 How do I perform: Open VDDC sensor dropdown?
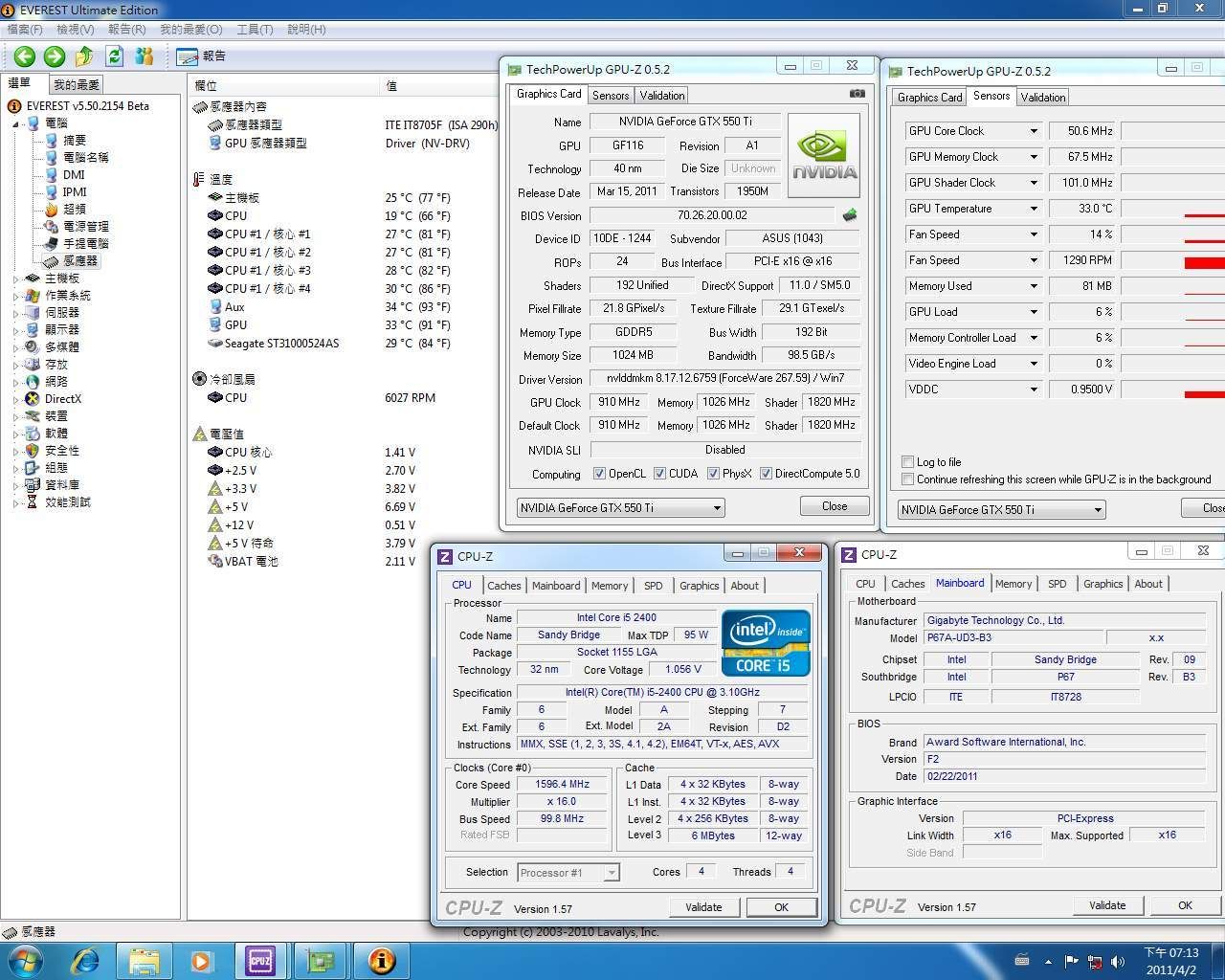tap(1034, 390)
